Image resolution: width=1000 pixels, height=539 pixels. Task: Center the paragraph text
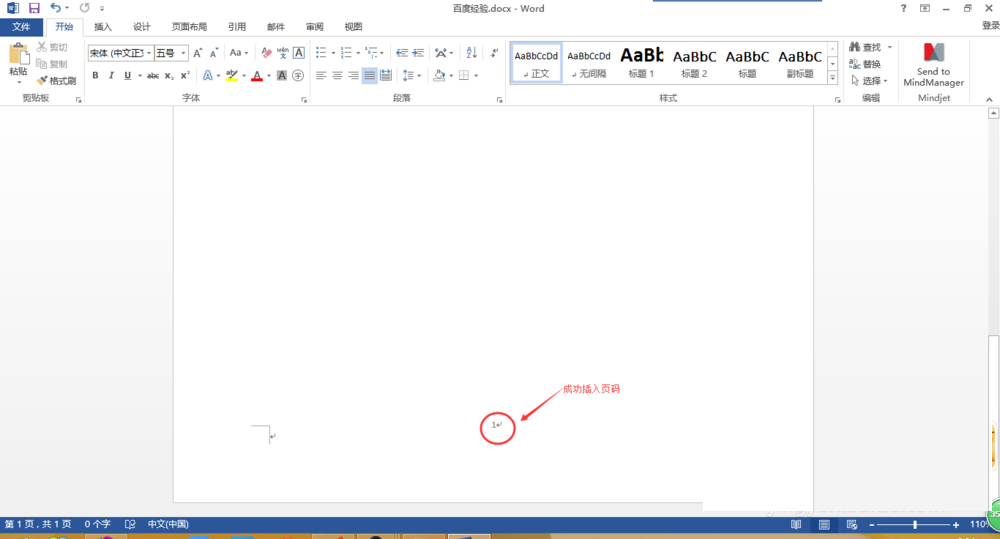(337, 75)
